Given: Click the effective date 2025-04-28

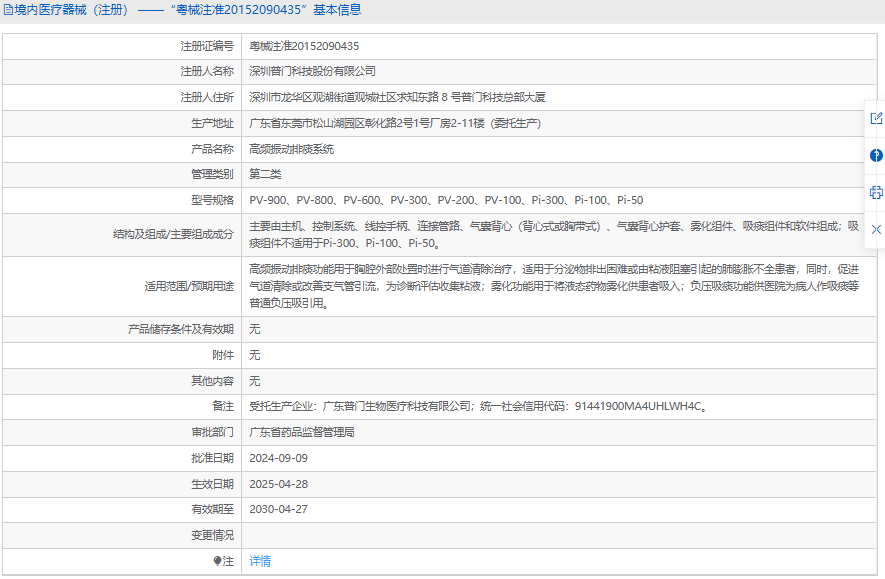Looking at the screenshot, I should [278, 484].
